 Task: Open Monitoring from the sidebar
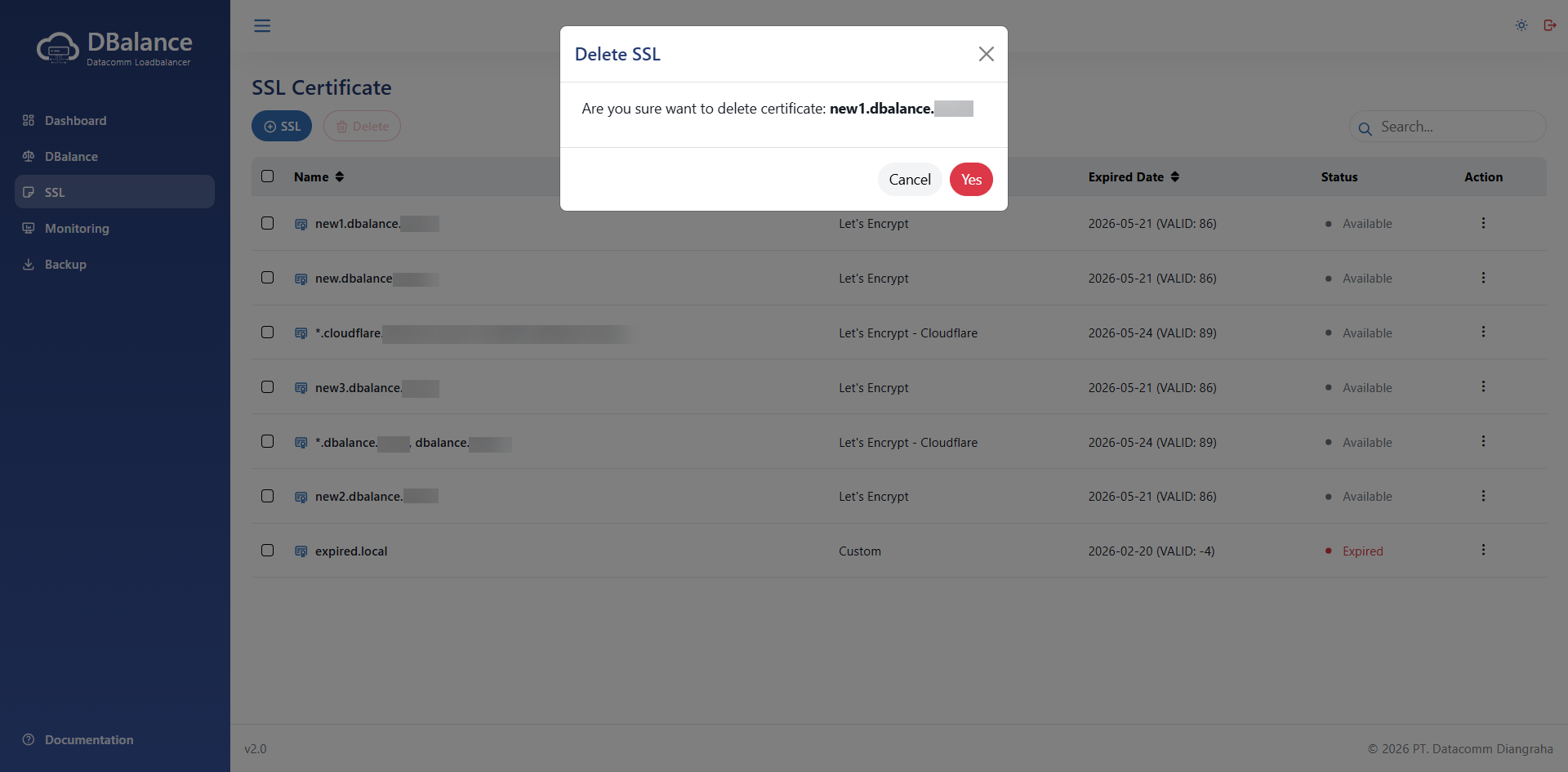tap(77, 229)
